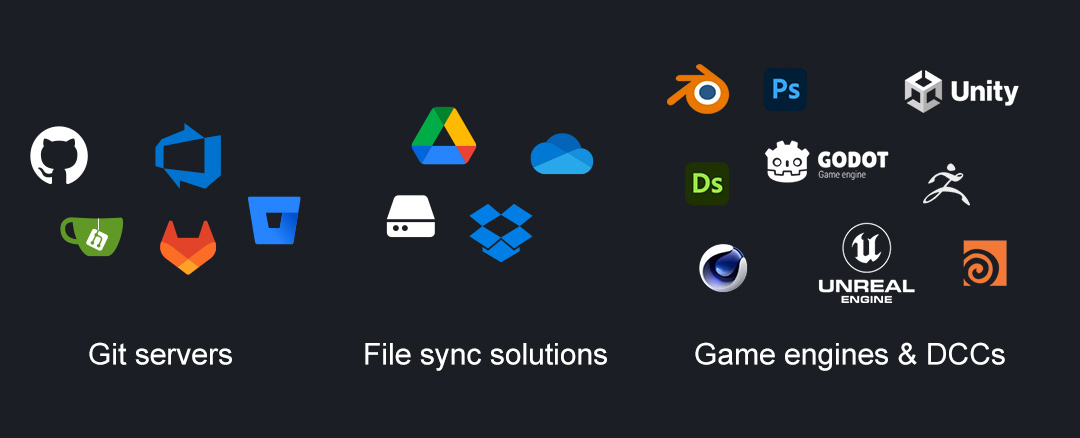The image size is (1080, 438).
Task: Click the ZBrush figure logo
Action: tap(946, 185)
